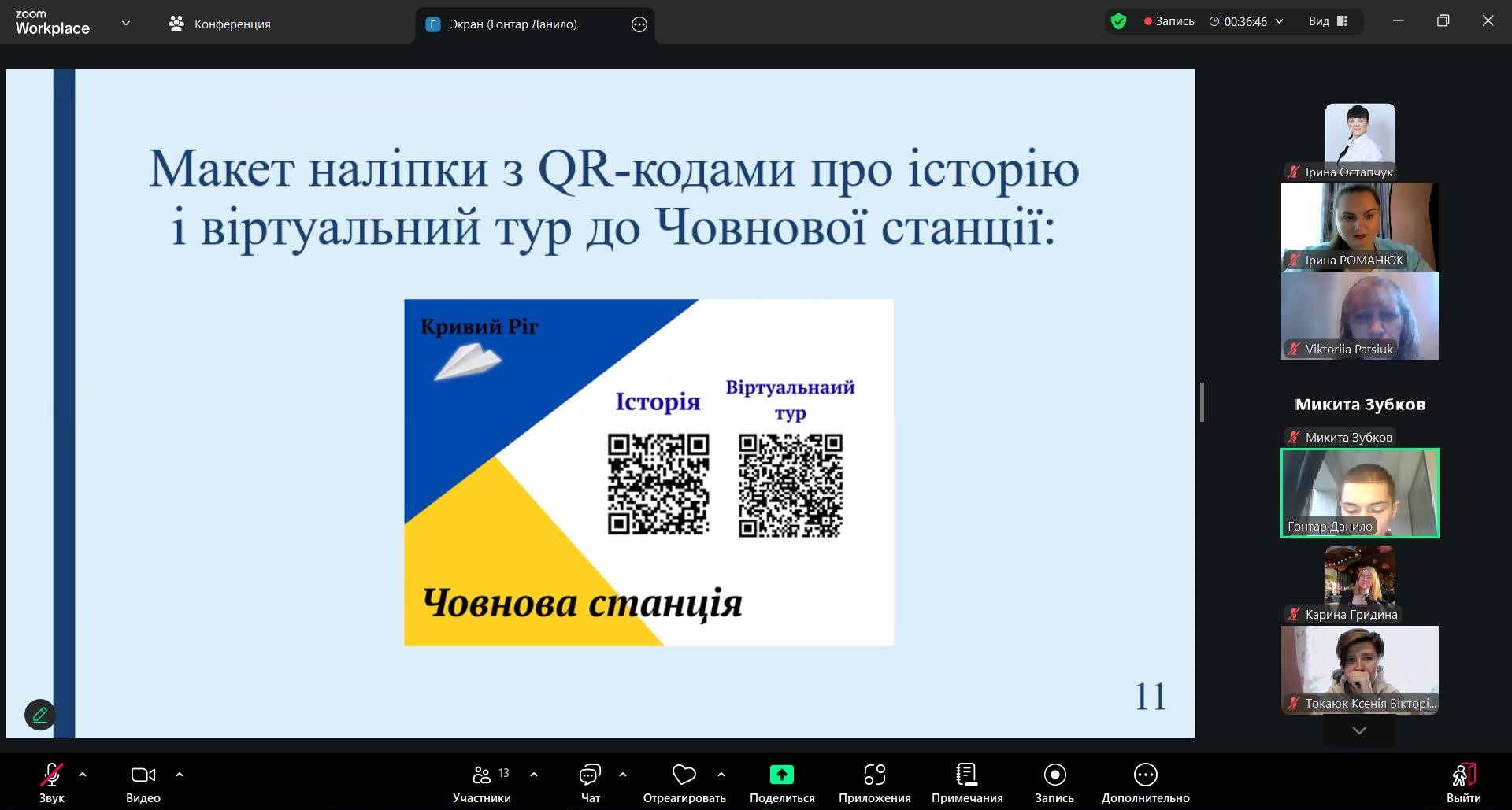
Task: Expand video options arrow next to Видео
Action: (x=180, y=775)
